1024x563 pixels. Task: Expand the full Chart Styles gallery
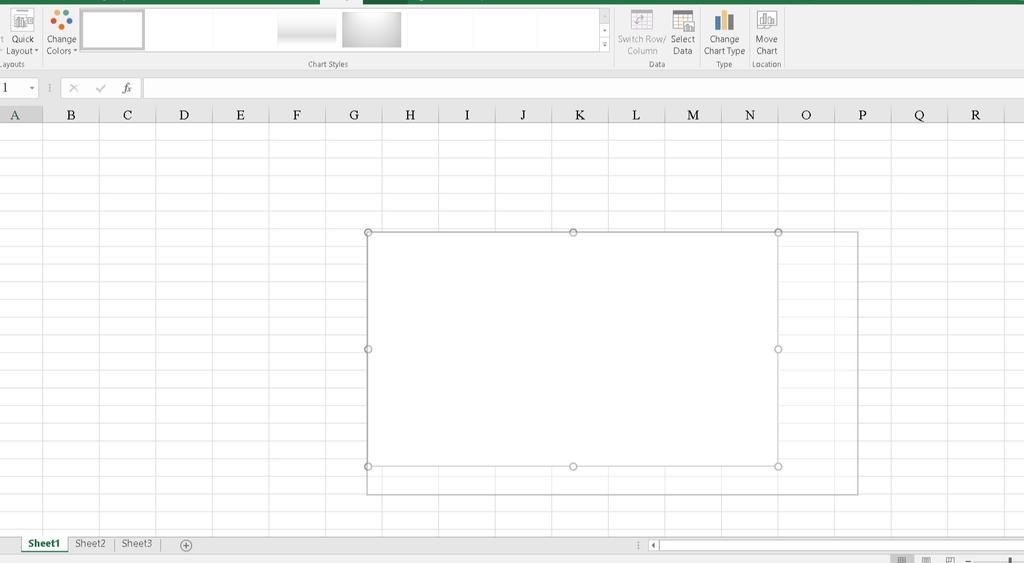[x=605, y=44]
